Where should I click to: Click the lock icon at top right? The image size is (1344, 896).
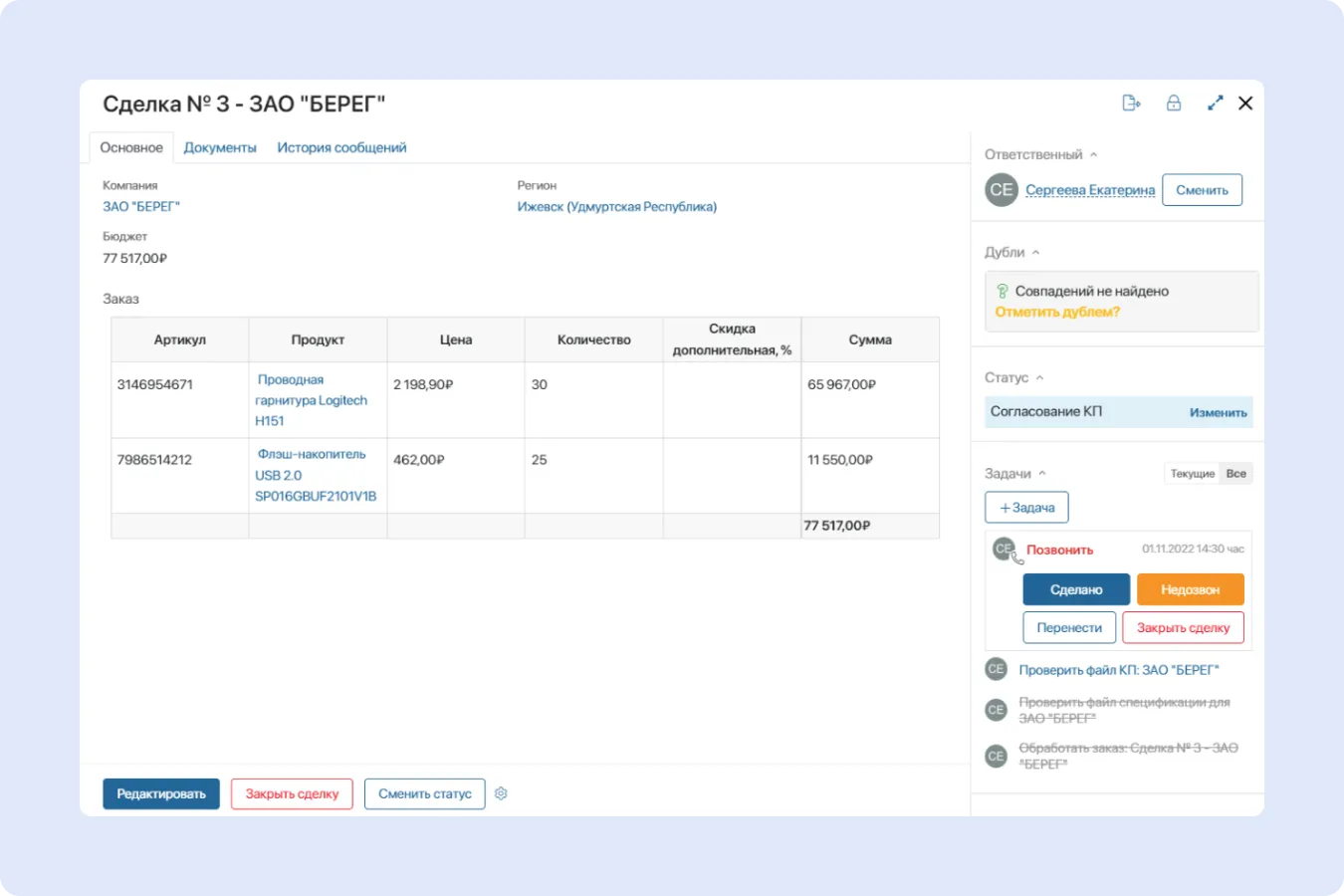point(1174,103)
